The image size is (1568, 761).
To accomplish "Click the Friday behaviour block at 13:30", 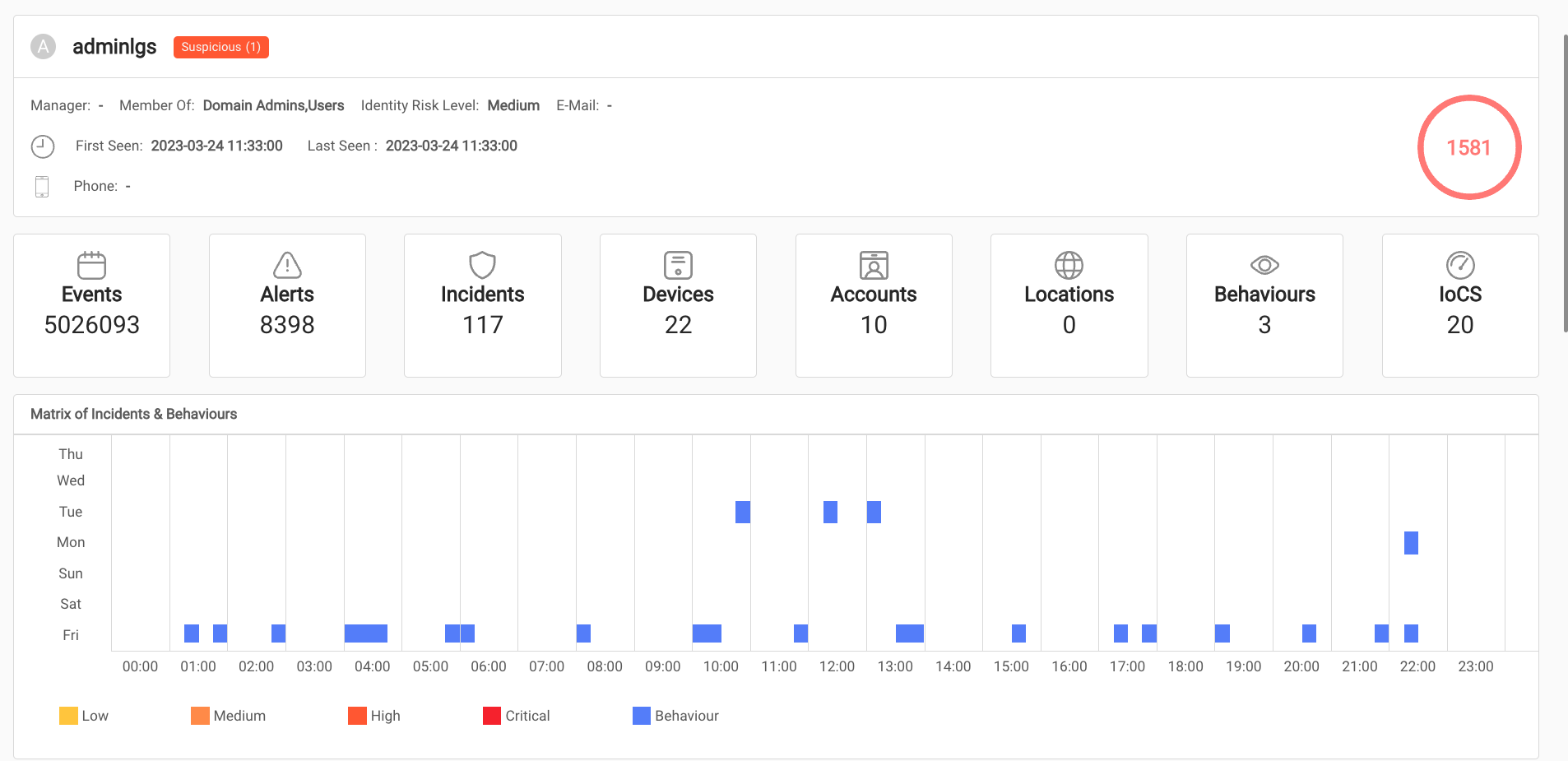I will coord(910,633).
